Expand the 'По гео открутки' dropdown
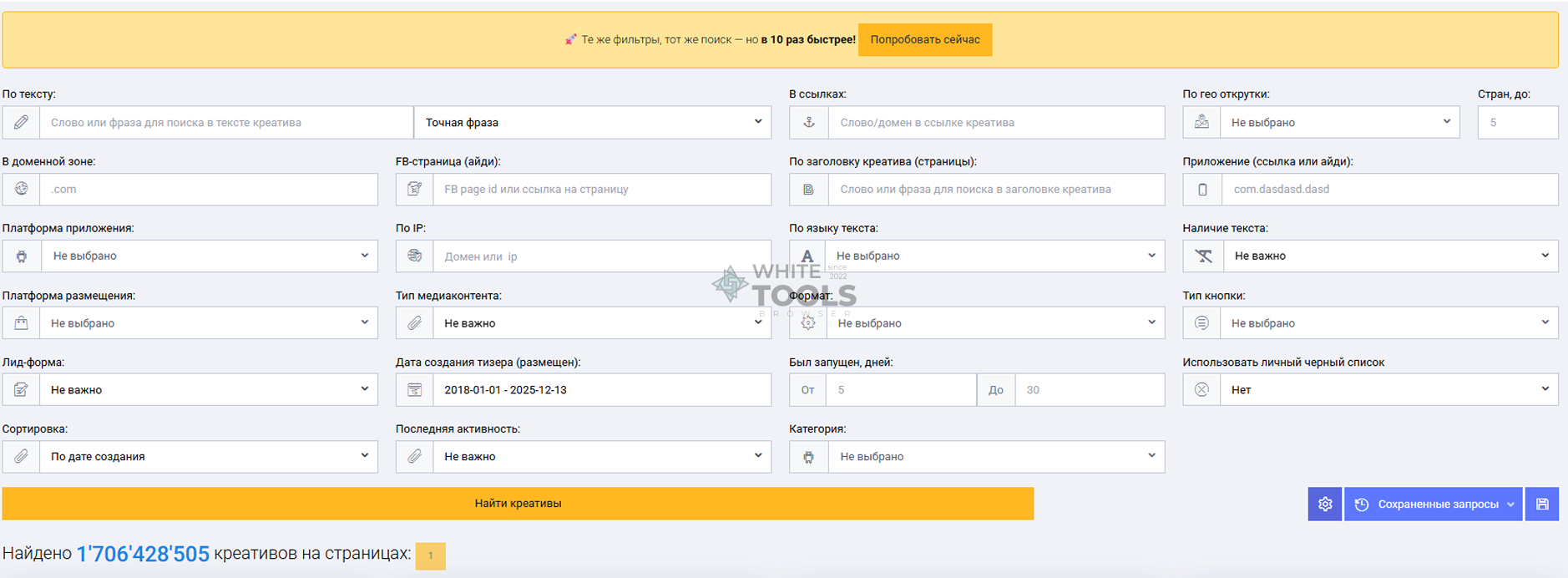This screenshot has width=1568, height=578. 1339,123
